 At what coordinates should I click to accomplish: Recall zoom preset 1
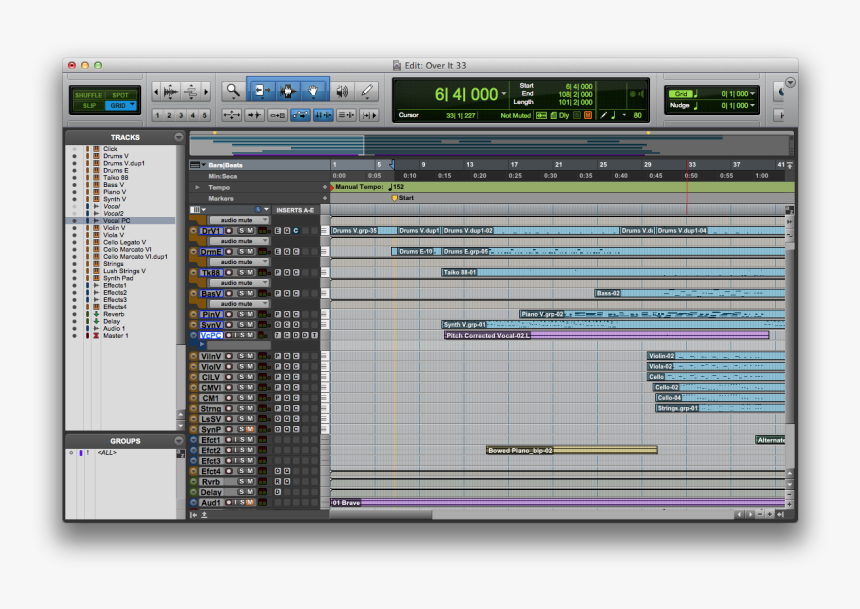tap(157, 115)
